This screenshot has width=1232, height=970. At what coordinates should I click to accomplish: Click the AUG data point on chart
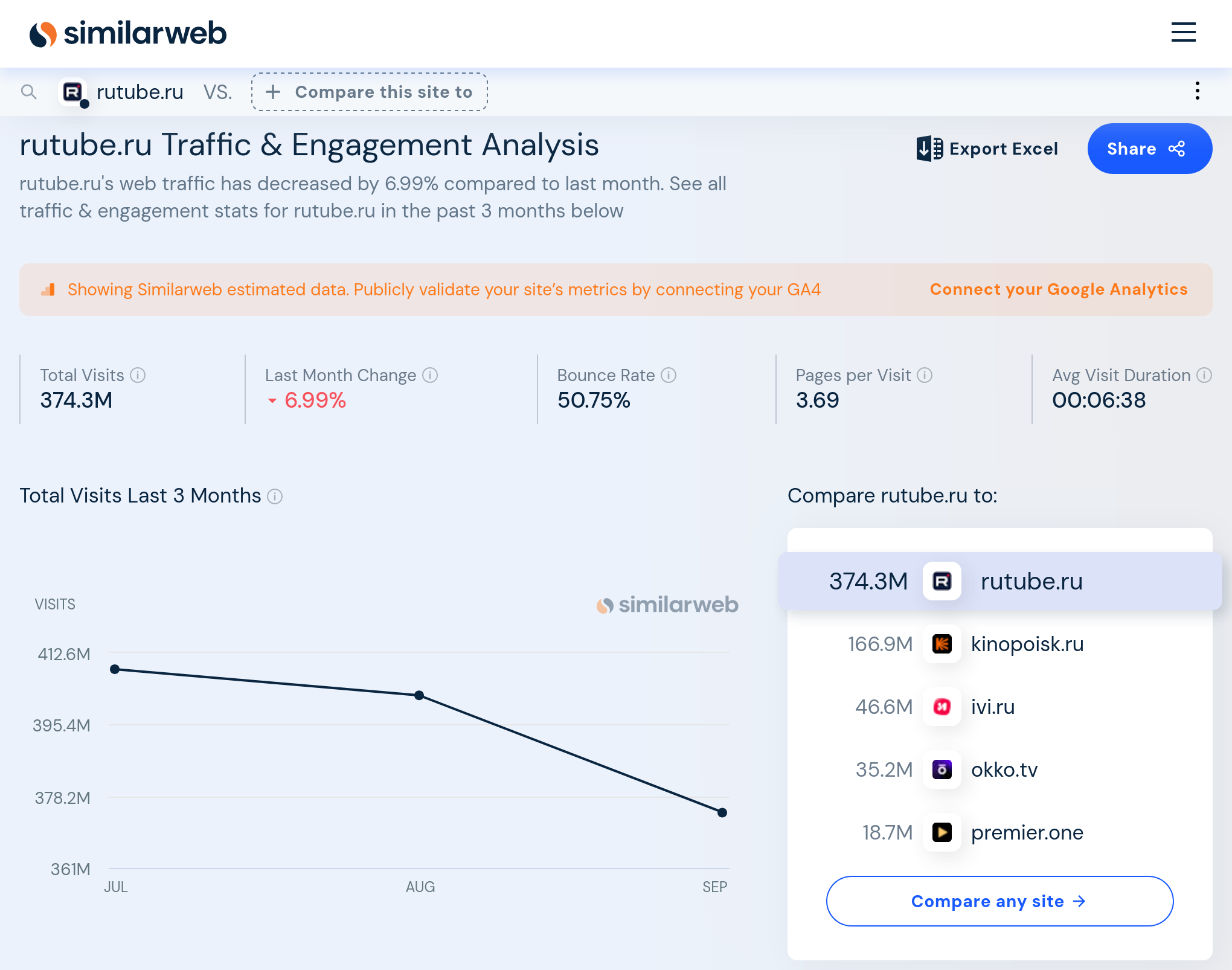coord(419,695)
